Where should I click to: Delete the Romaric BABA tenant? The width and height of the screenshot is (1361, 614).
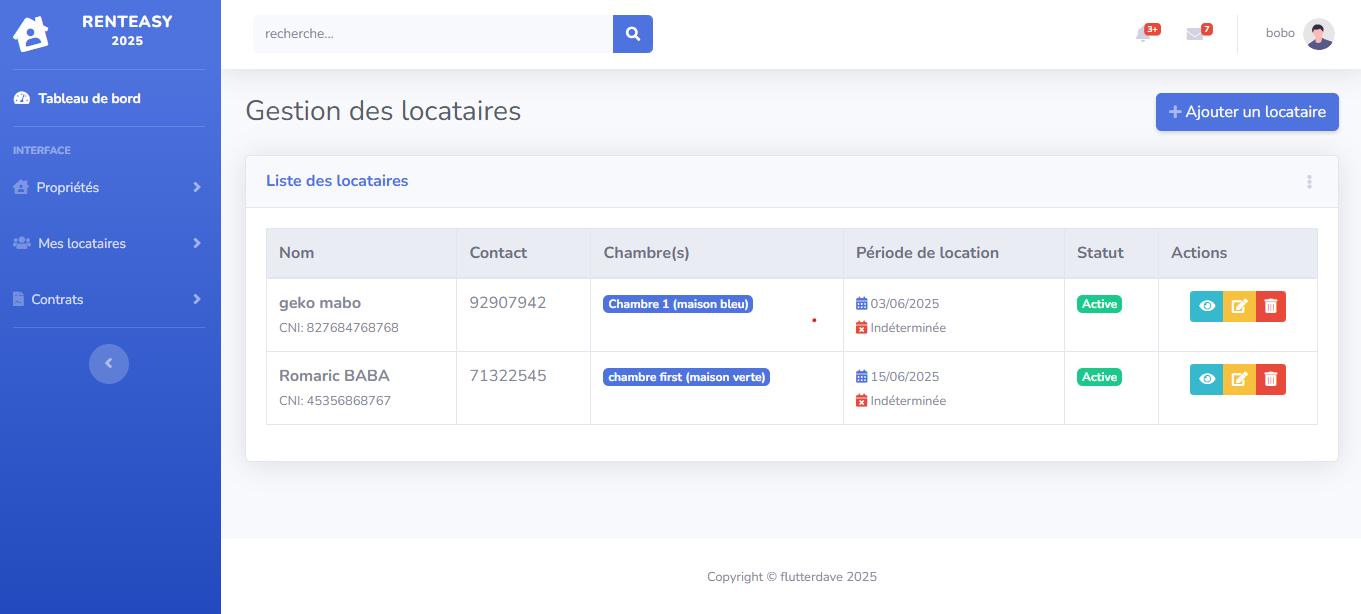(x=1271, y=379)
